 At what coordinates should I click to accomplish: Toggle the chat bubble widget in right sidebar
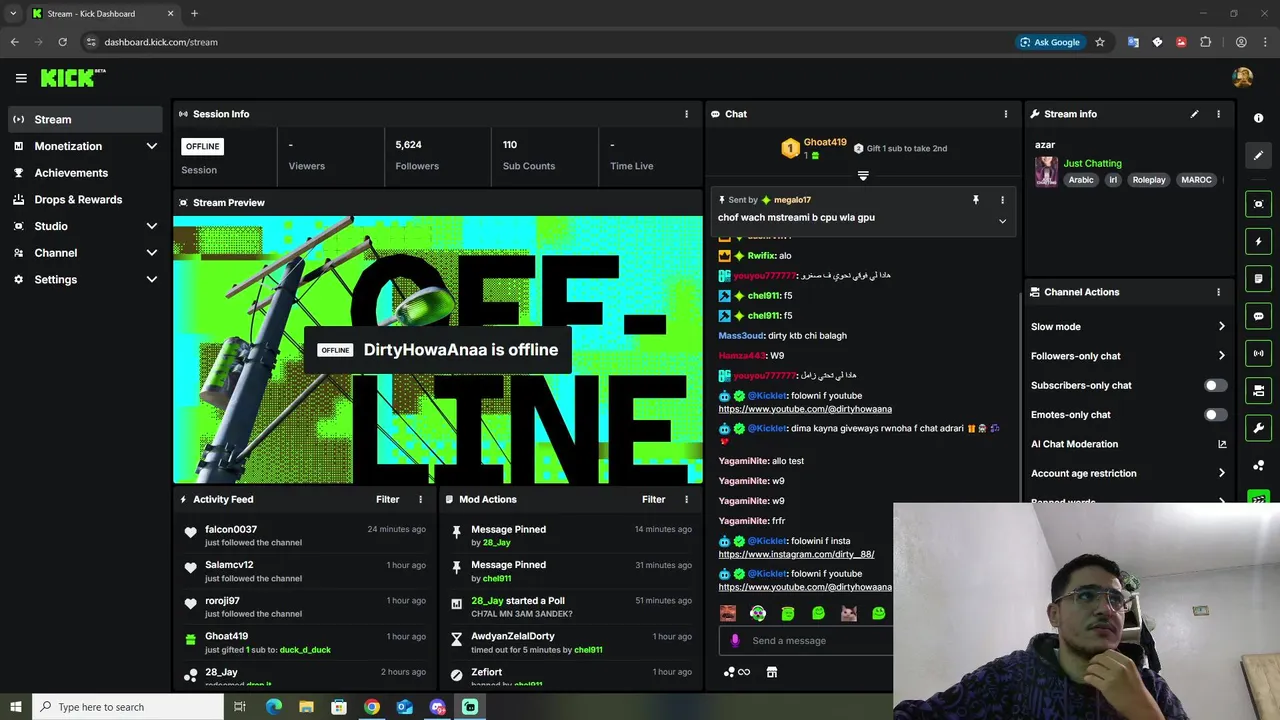(x=1258, y=316)
